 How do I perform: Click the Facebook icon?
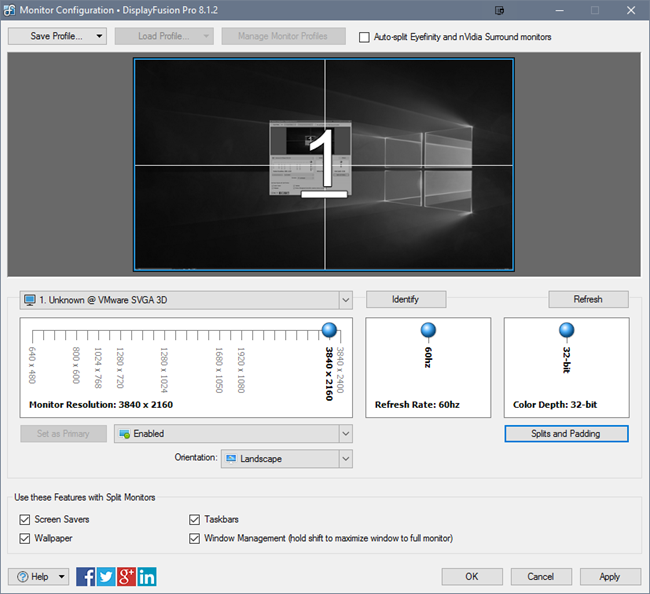point(85,577)
